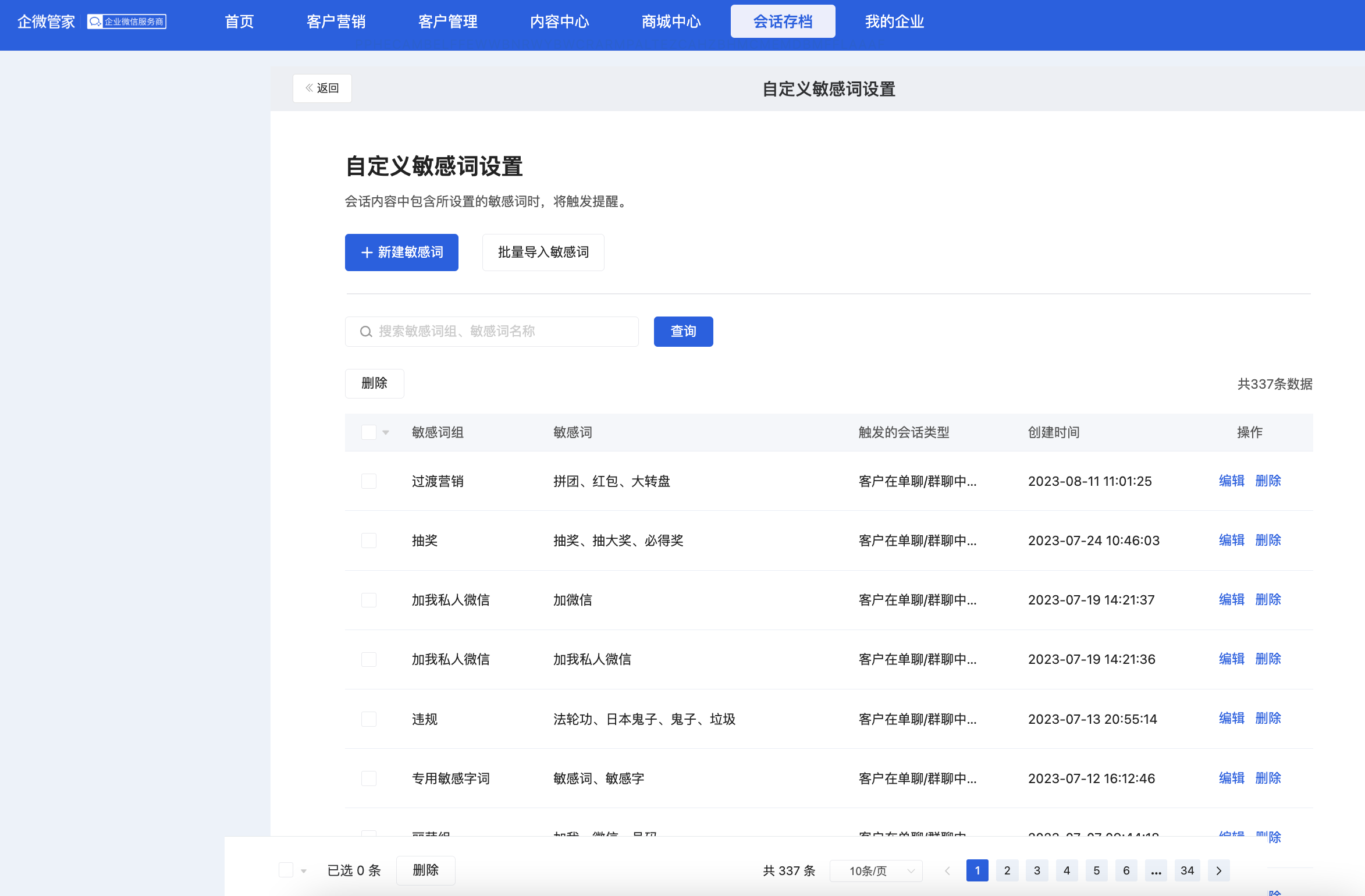Click the 企业微信服务商 logo badge
Viewport: 1365px width, 896px height.
[127, 22]
